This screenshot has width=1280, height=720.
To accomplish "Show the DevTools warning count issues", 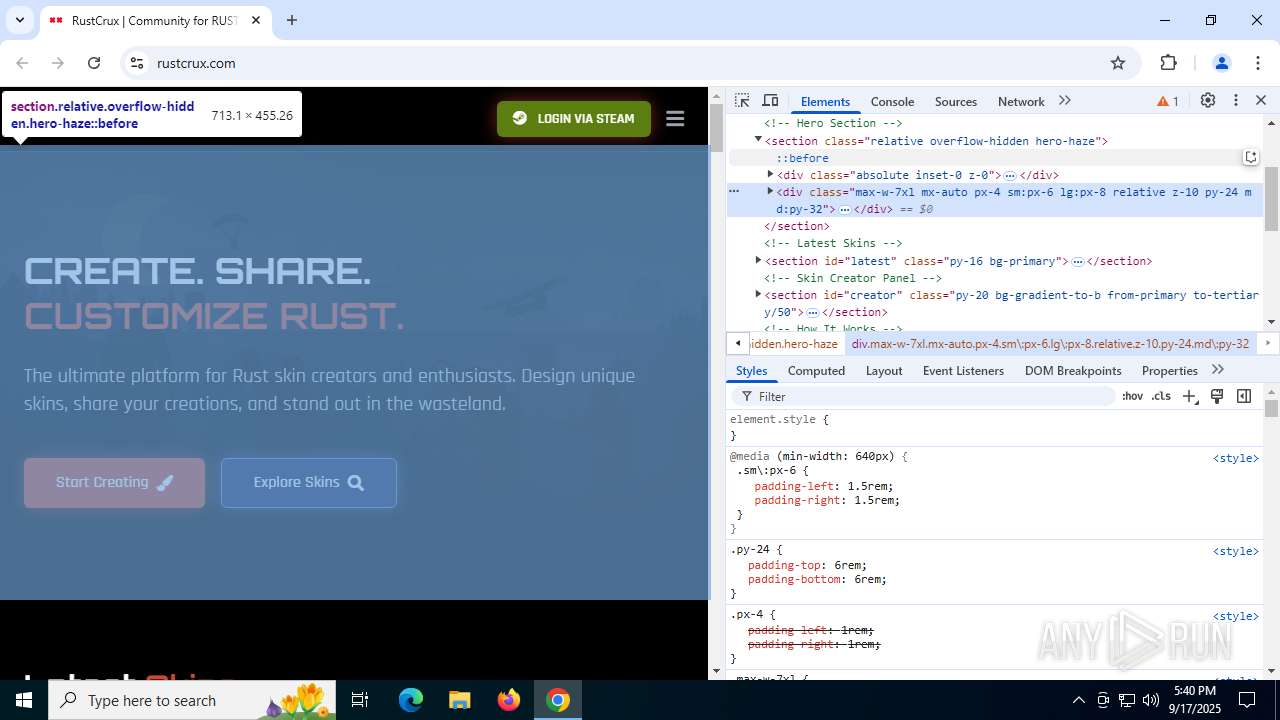I will [x=1168, y=101].
